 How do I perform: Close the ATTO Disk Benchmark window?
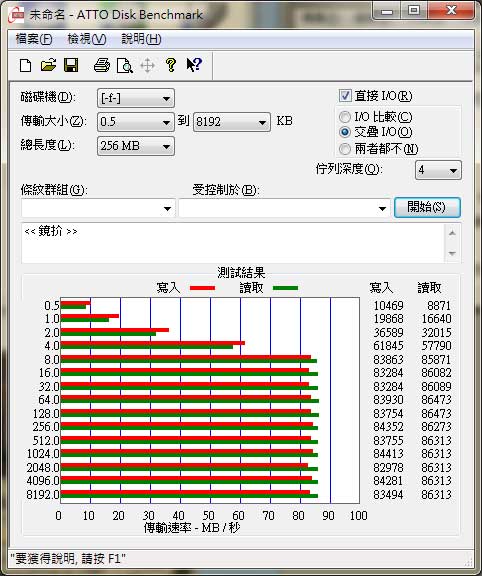coord(451,11)
